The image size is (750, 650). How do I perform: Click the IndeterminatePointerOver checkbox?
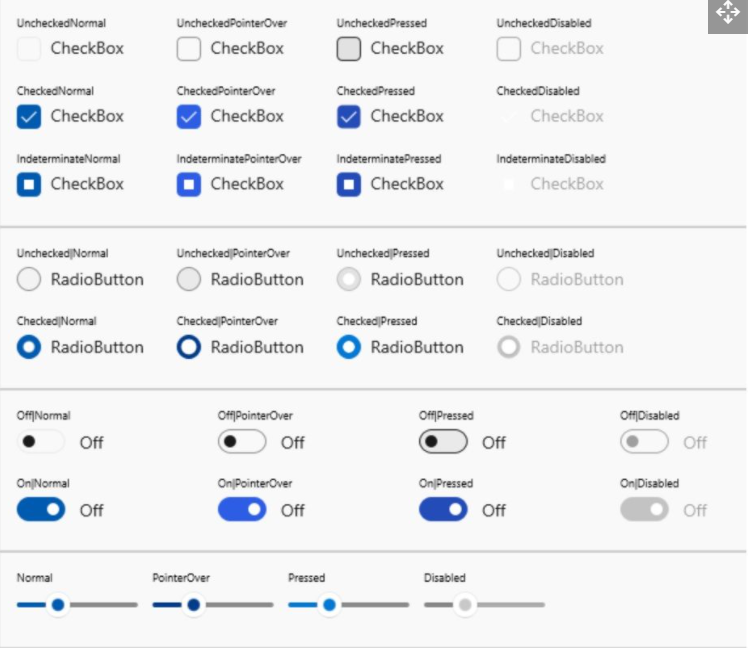[189, 184]
